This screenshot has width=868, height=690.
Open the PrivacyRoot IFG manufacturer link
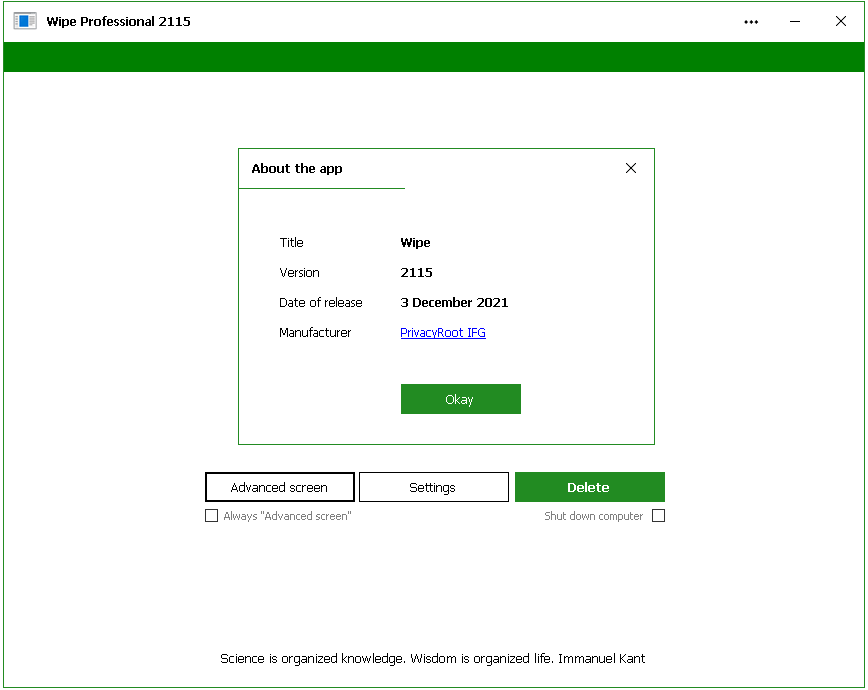coord(443,332)
